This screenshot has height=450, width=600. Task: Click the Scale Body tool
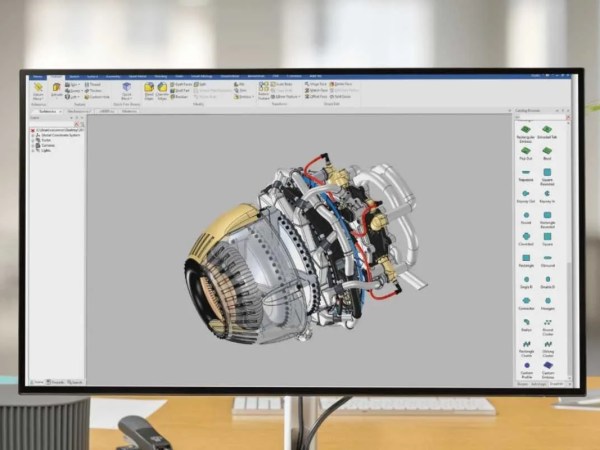pyautogui.click(x=282, y=84)
